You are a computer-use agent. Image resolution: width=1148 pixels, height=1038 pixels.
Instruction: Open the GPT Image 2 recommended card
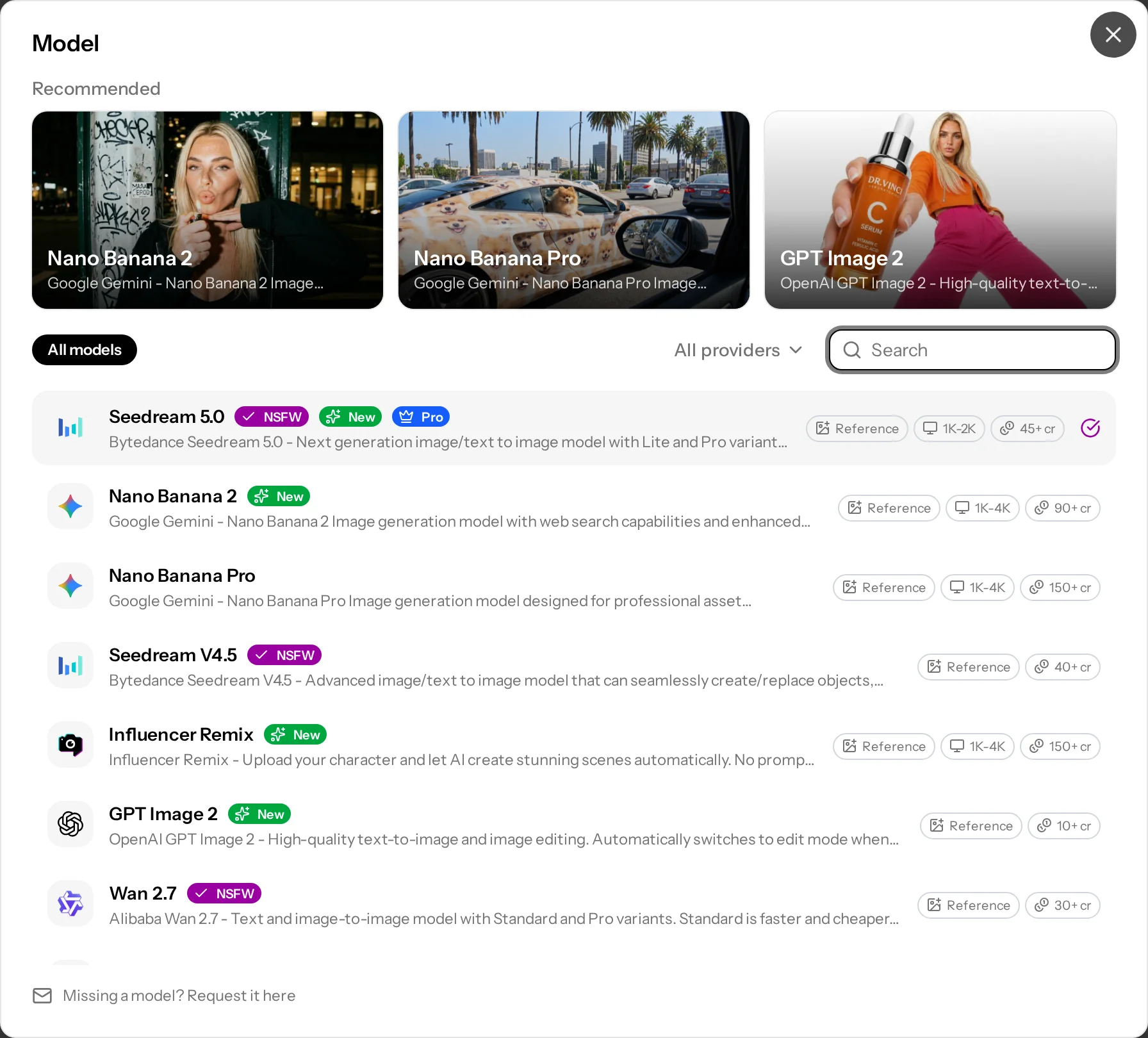coord(940,210)
